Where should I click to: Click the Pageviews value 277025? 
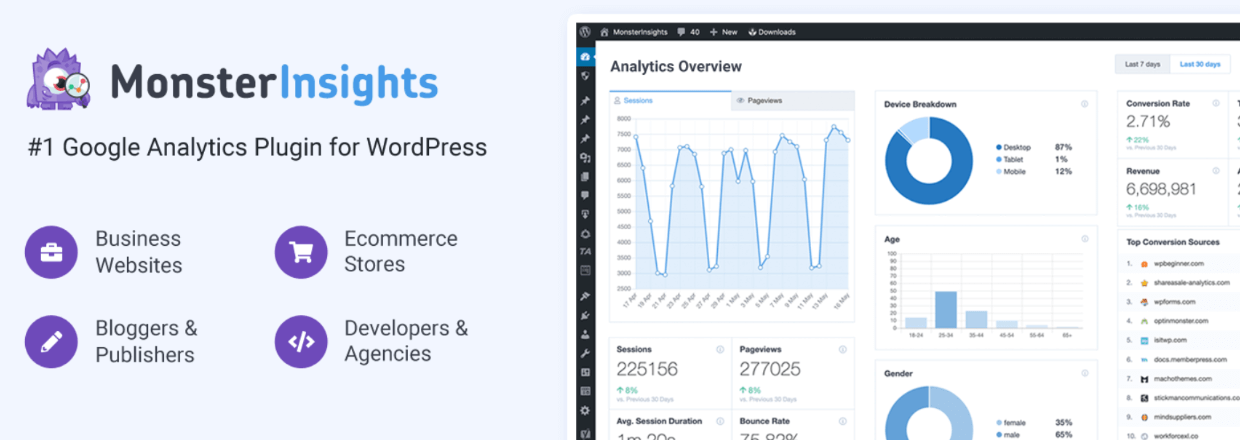[x=770, y=369]
